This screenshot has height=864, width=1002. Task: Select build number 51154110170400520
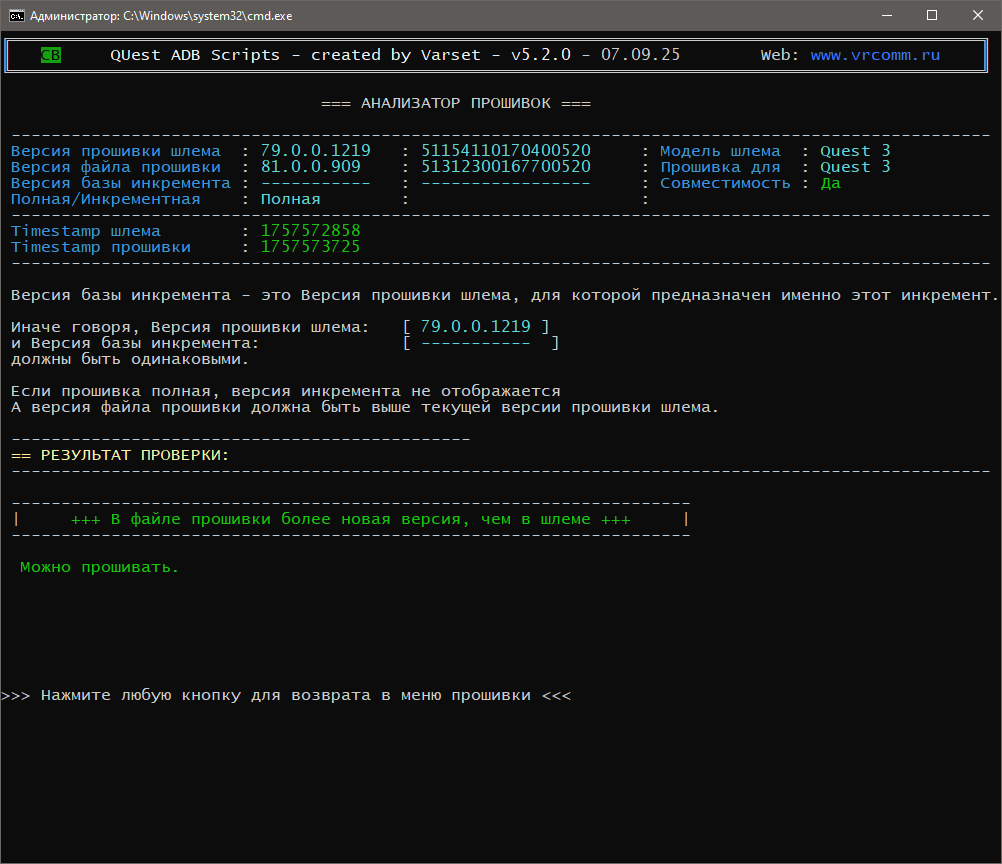[x=505, y=151]
